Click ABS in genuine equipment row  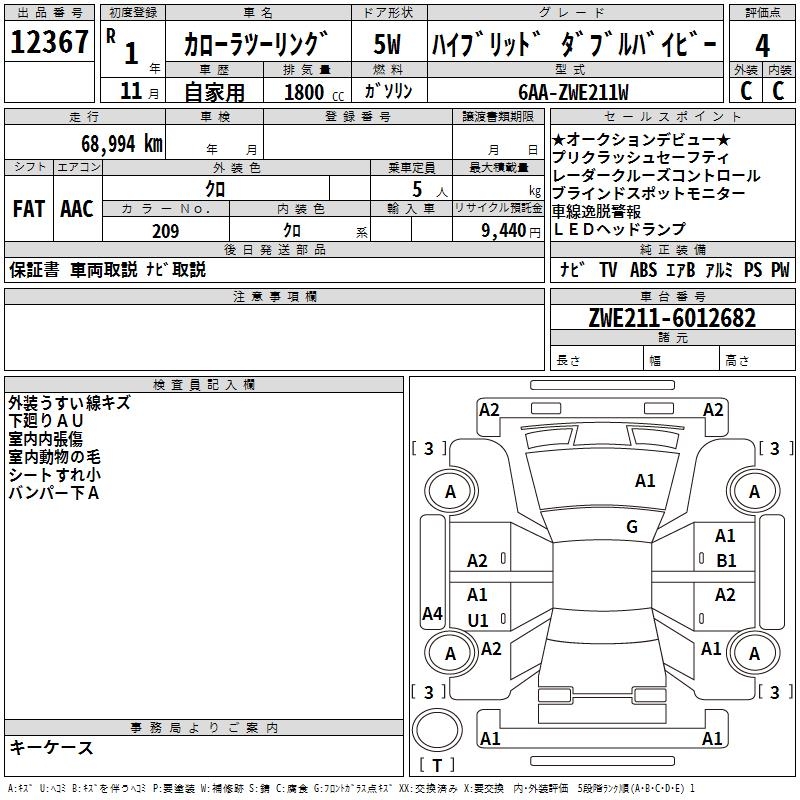tap(643, 269)
